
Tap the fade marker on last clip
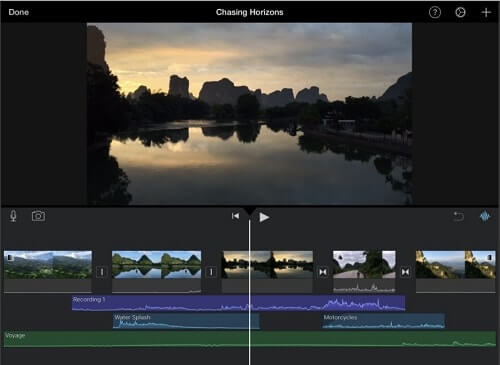(x=490, y=257)
